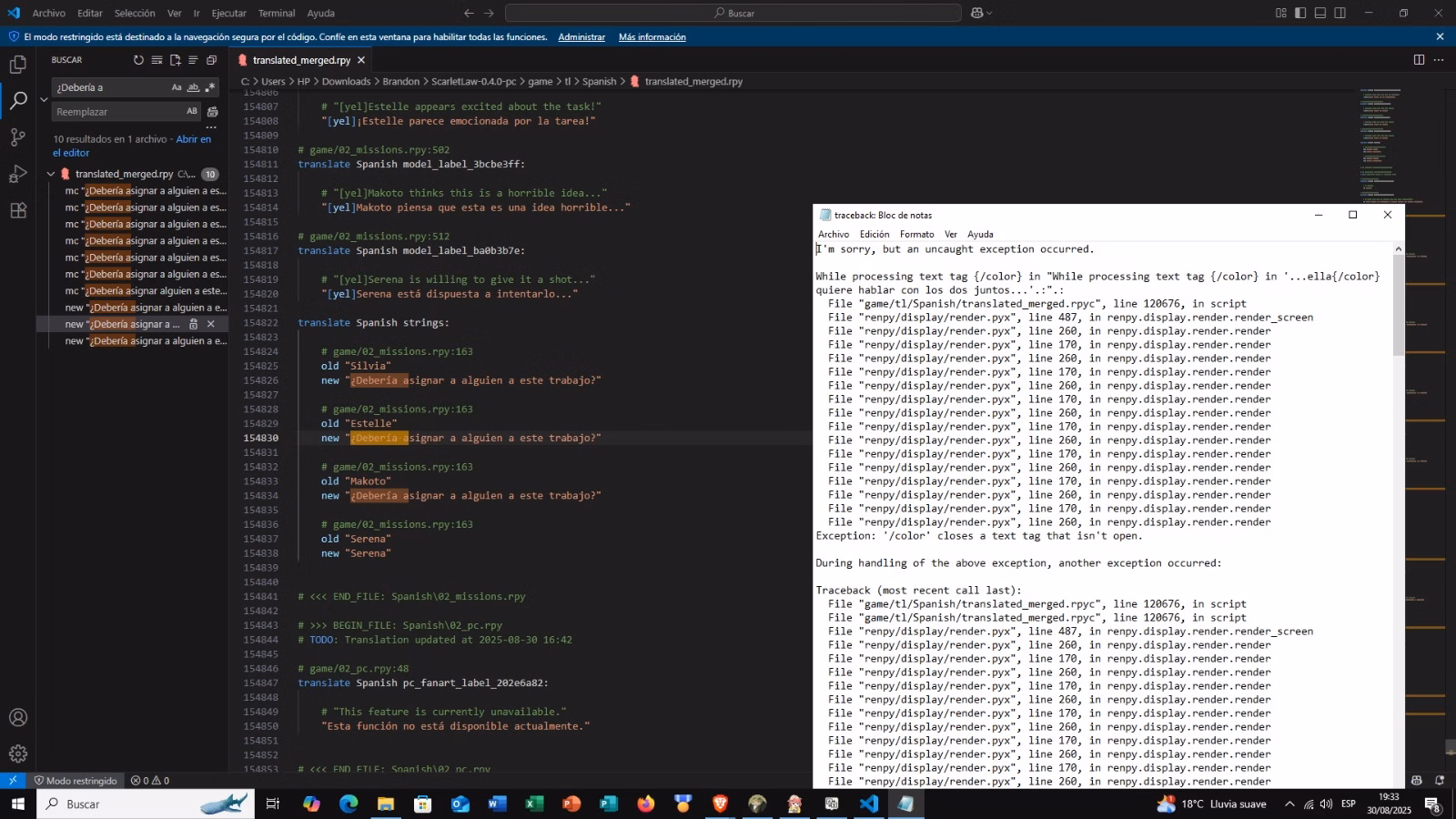Open the Run and Debug view
Screen dimensions: 1456x819
(x=18, y=174)
